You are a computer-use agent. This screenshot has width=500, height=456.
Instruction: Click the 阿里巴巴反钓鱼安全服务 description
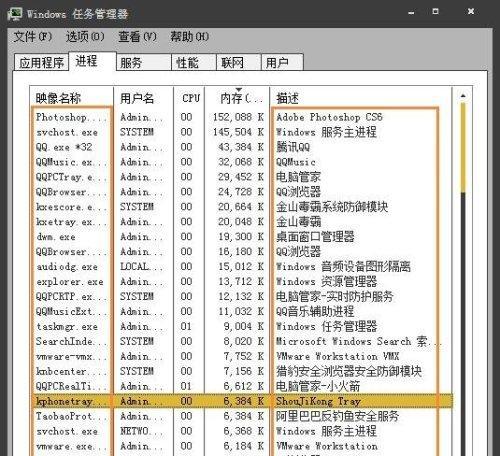(338, 416)
